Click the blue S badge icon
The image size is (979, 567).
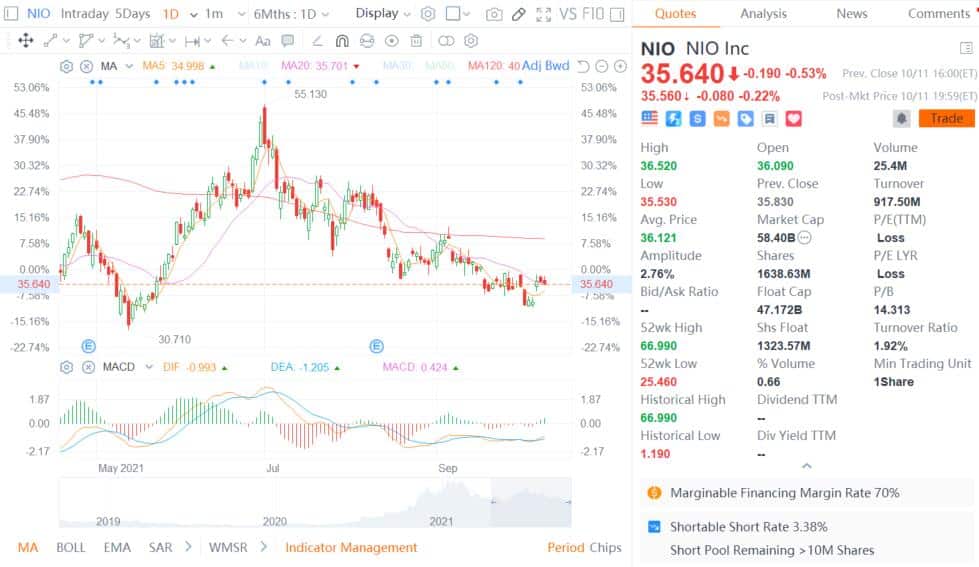697,119
